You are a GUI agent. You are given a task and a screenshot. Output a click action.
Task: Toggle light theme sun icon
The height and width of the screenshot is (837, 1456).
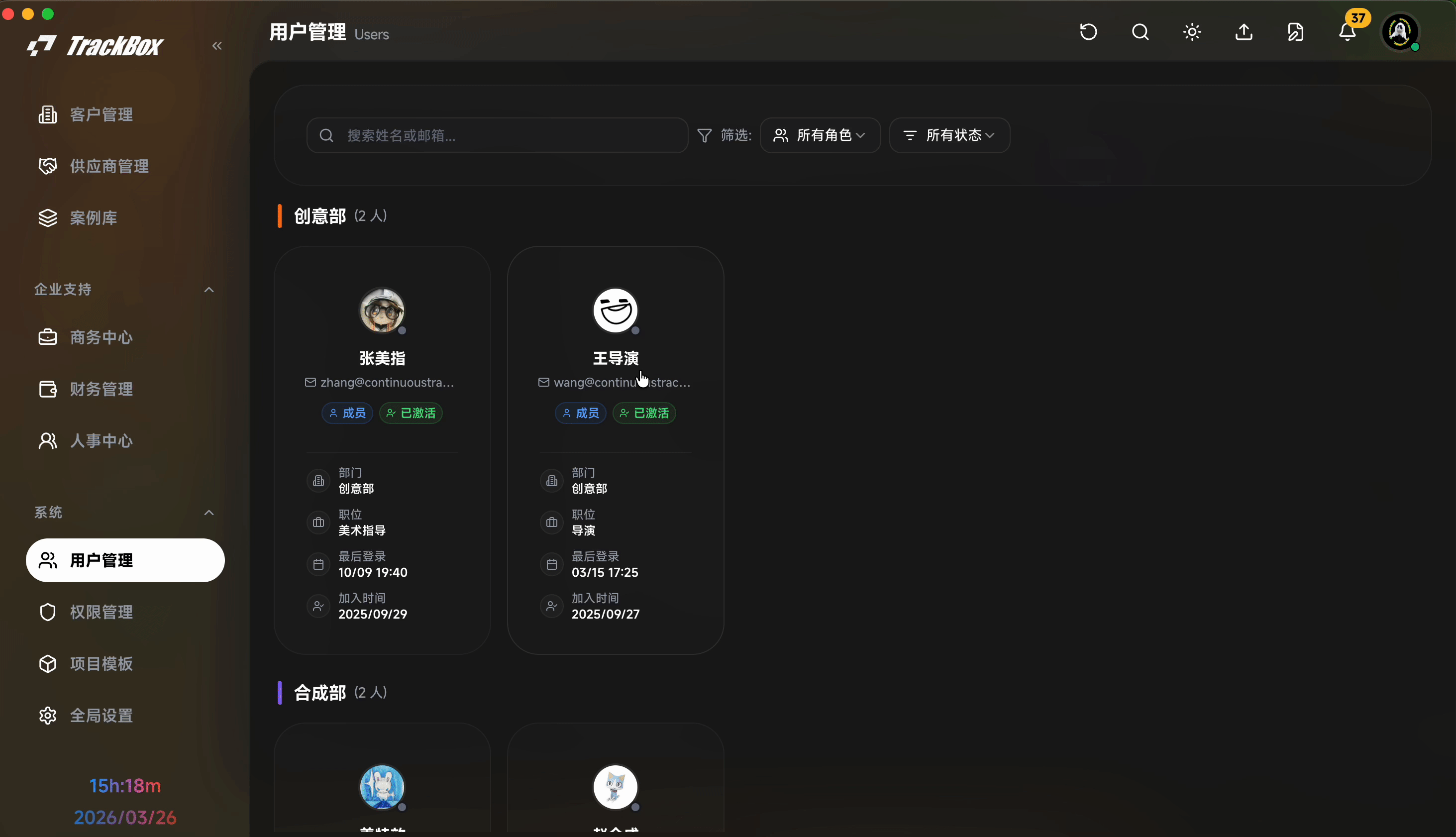pyautogui.click(x=1192, y=32)
